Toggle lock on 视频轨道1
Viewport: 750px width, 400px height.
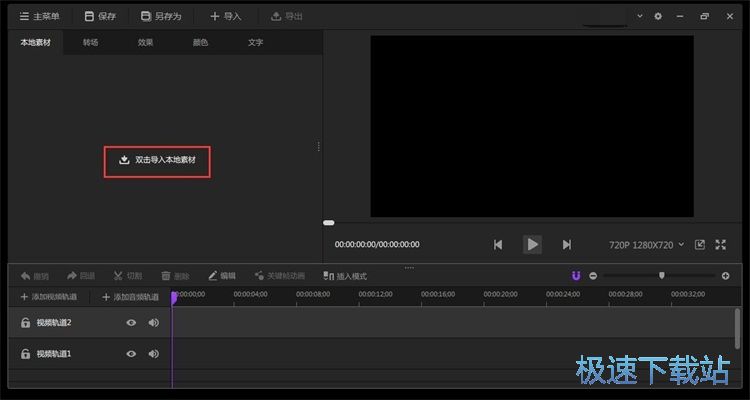coord(25,355)
